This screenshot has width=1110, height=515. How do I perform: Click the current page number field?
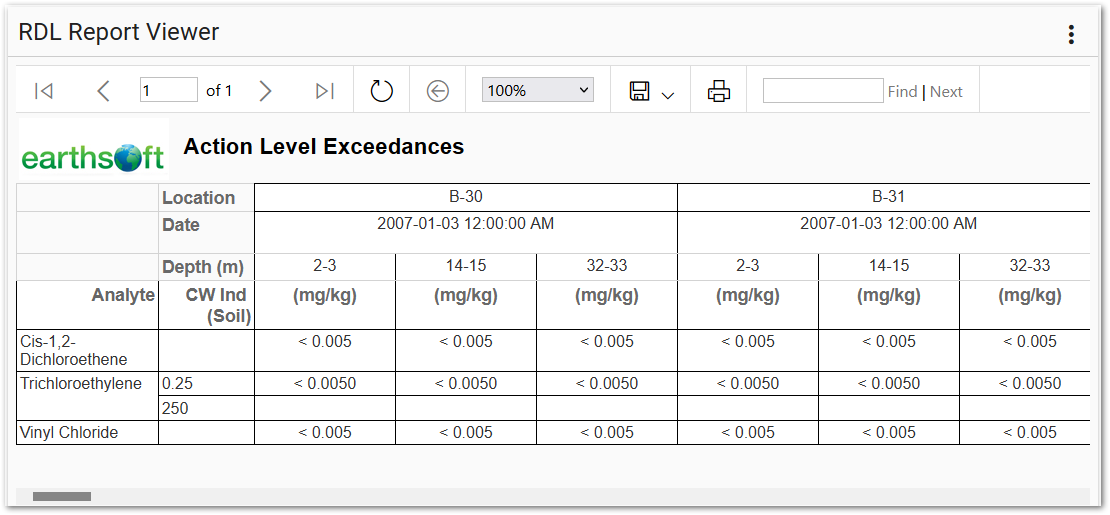pyautogui.click(x=169, y=90)
